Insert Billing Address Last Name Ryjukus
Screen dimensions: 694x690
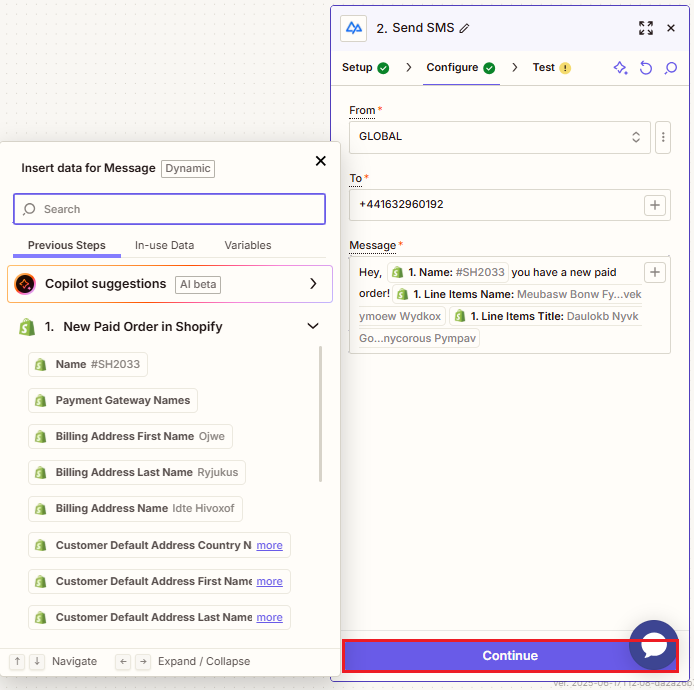tap(137, 473)
